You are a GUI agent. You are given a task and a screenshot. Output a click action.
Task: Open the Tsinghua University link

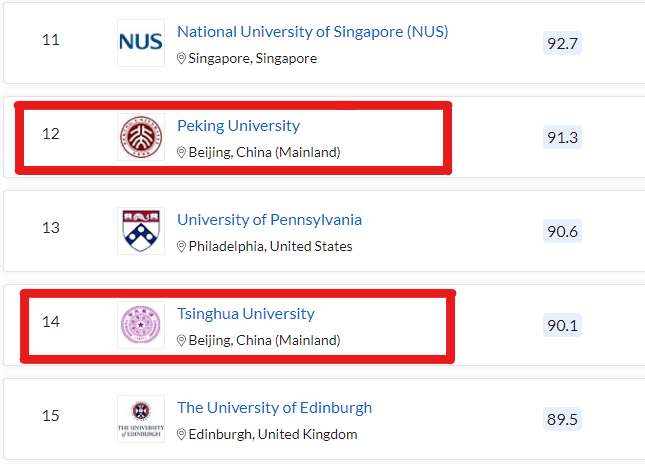[245, 314]
